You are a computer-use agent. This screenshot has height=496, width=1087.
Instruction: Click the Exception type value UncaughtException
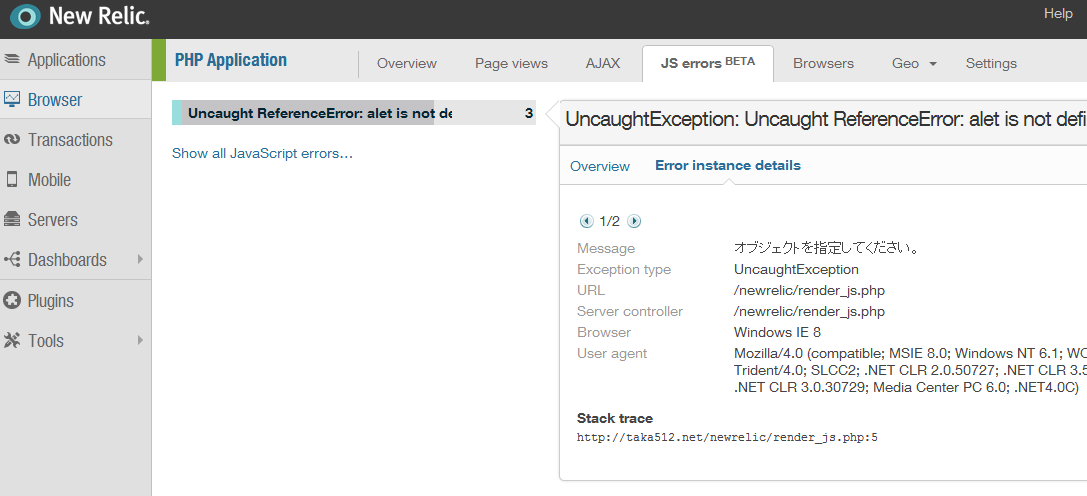coord(796,269)
